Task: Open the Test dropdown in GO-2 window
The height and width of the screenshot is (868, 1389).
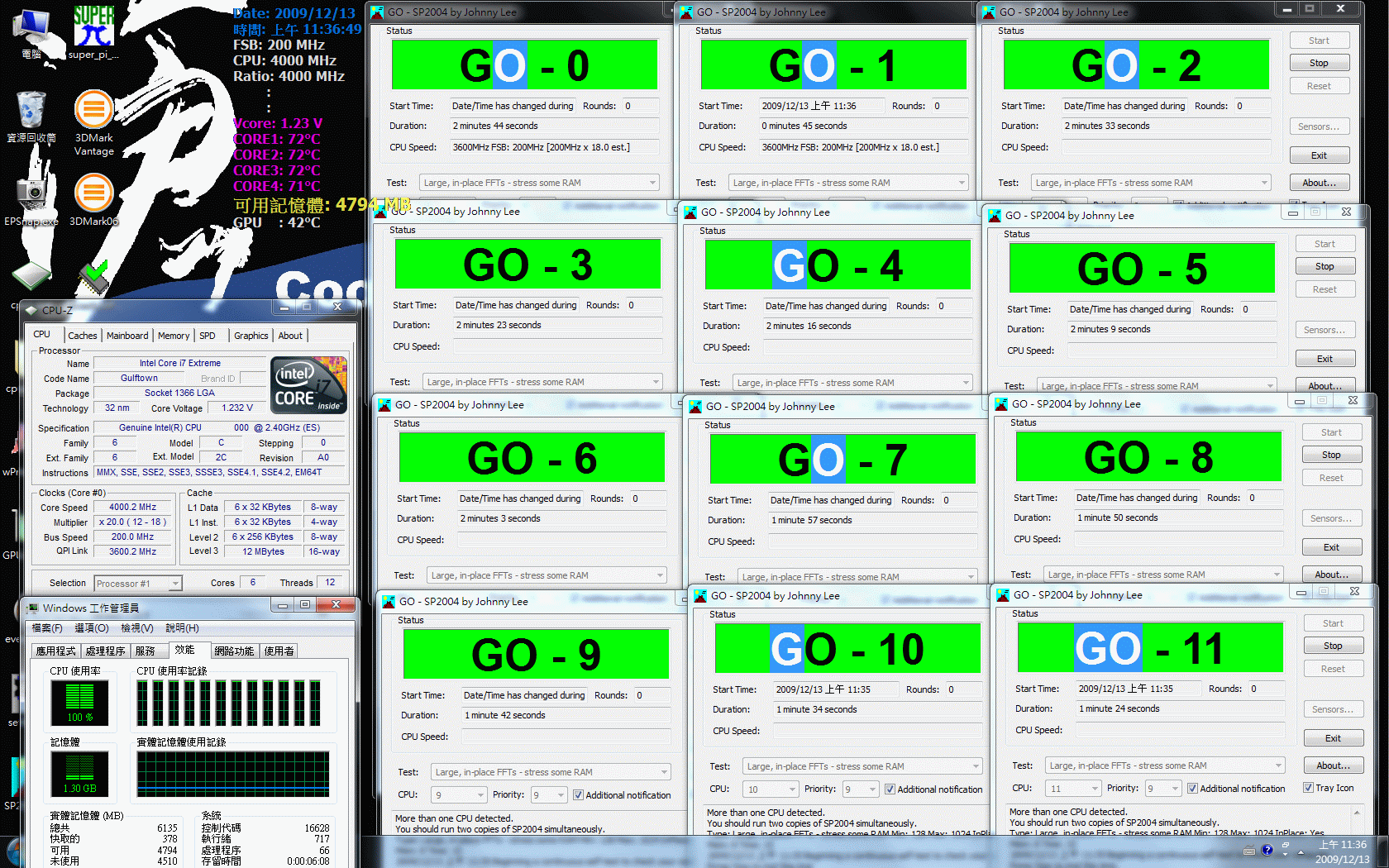Action: pos(1152,183)
